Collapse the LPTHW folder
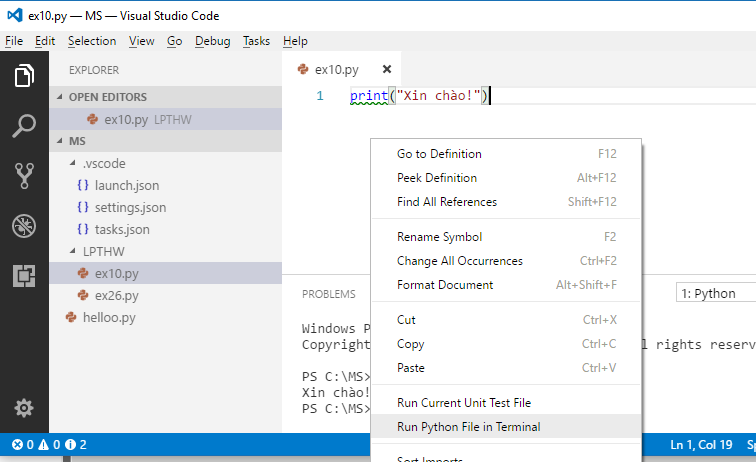The width and height of the screenshot is (756, 462). (x=73, y=251)
